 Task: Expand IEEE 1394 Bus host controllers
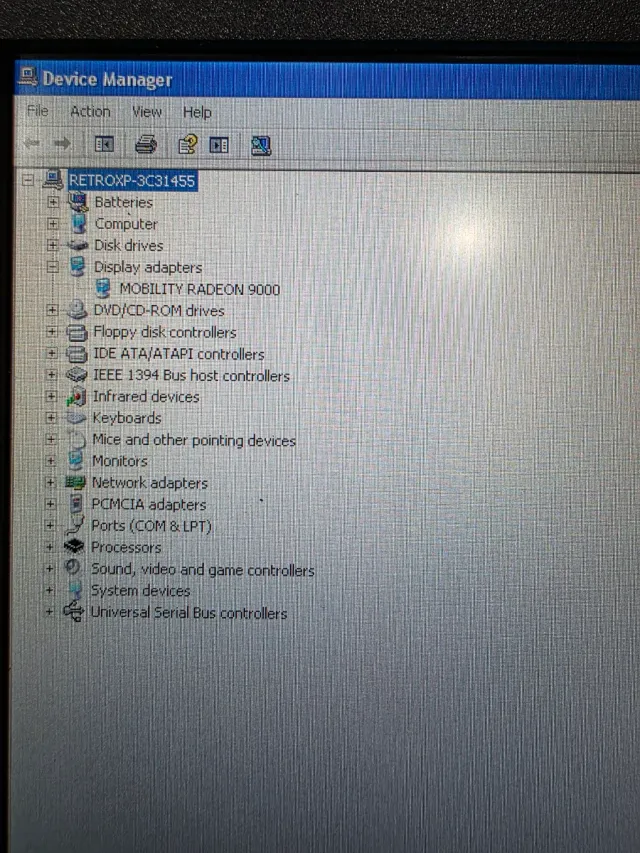51,375
